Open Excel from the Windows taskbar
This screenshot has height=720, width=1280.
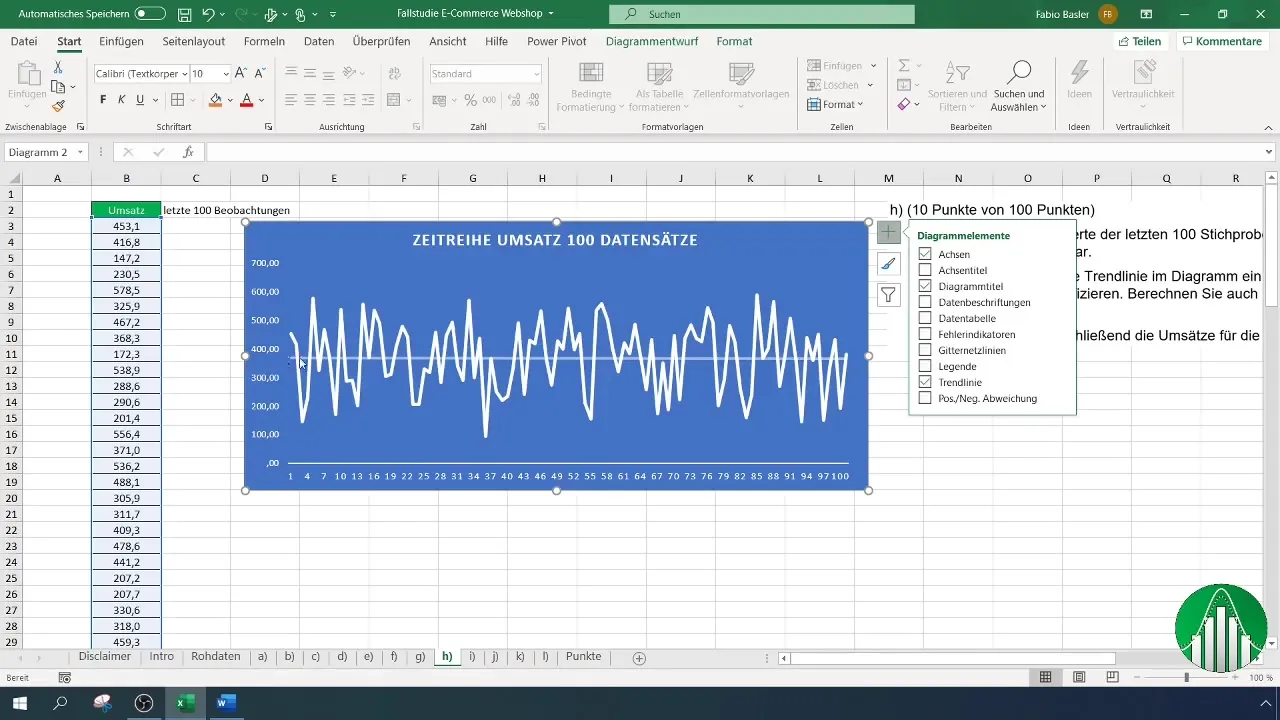click(x=185, y=703)
